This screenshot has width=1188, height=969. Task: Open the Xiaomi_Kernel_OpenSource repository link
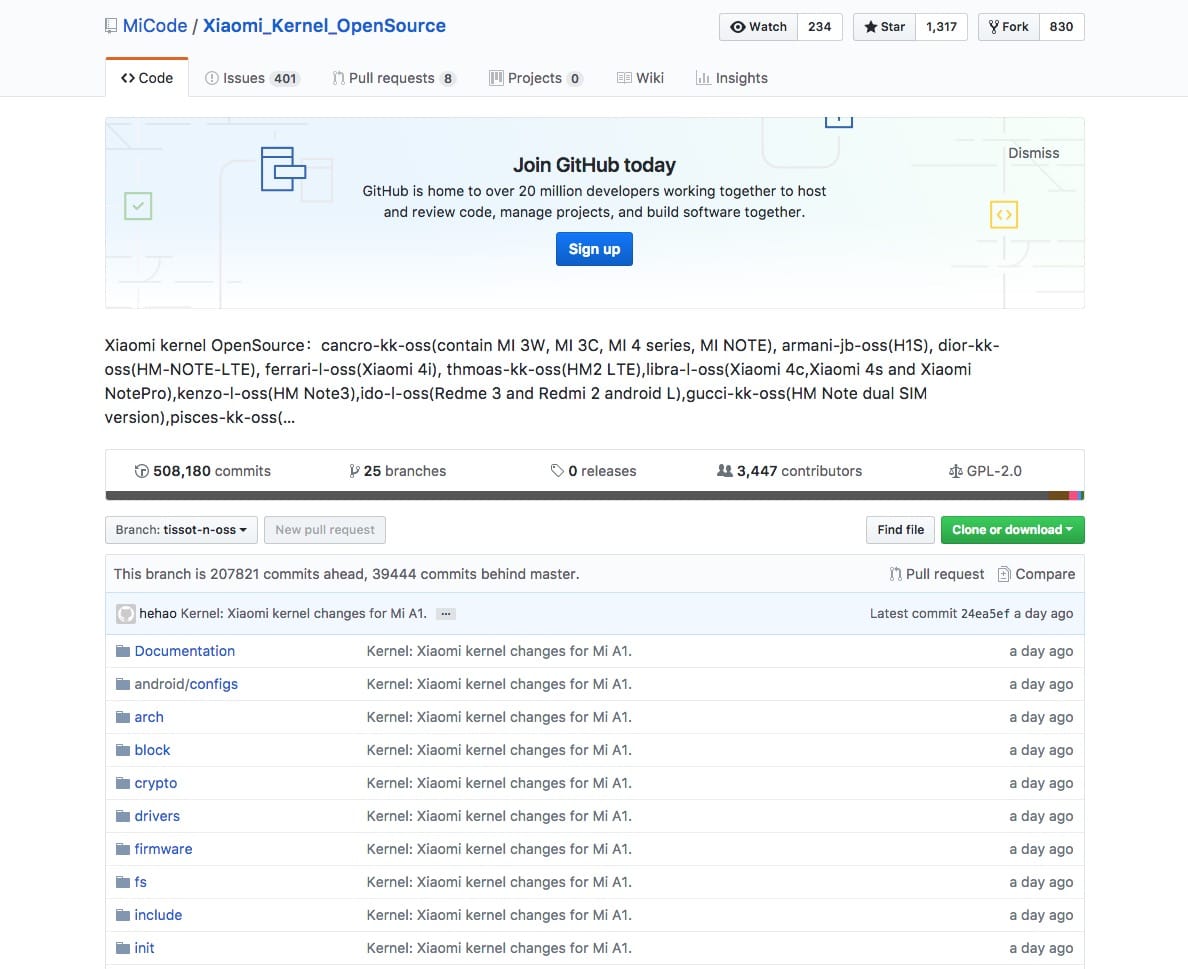tap(324, 26)
